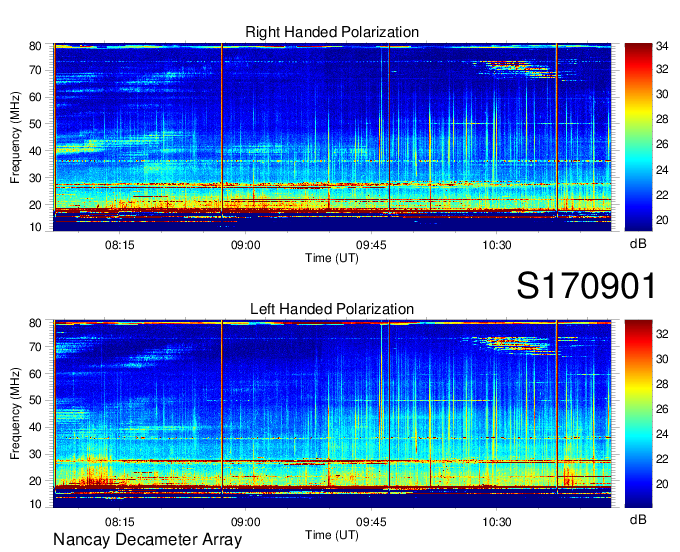
Task: Click the 24 label on top colorbar
Action: pos(662,170)
